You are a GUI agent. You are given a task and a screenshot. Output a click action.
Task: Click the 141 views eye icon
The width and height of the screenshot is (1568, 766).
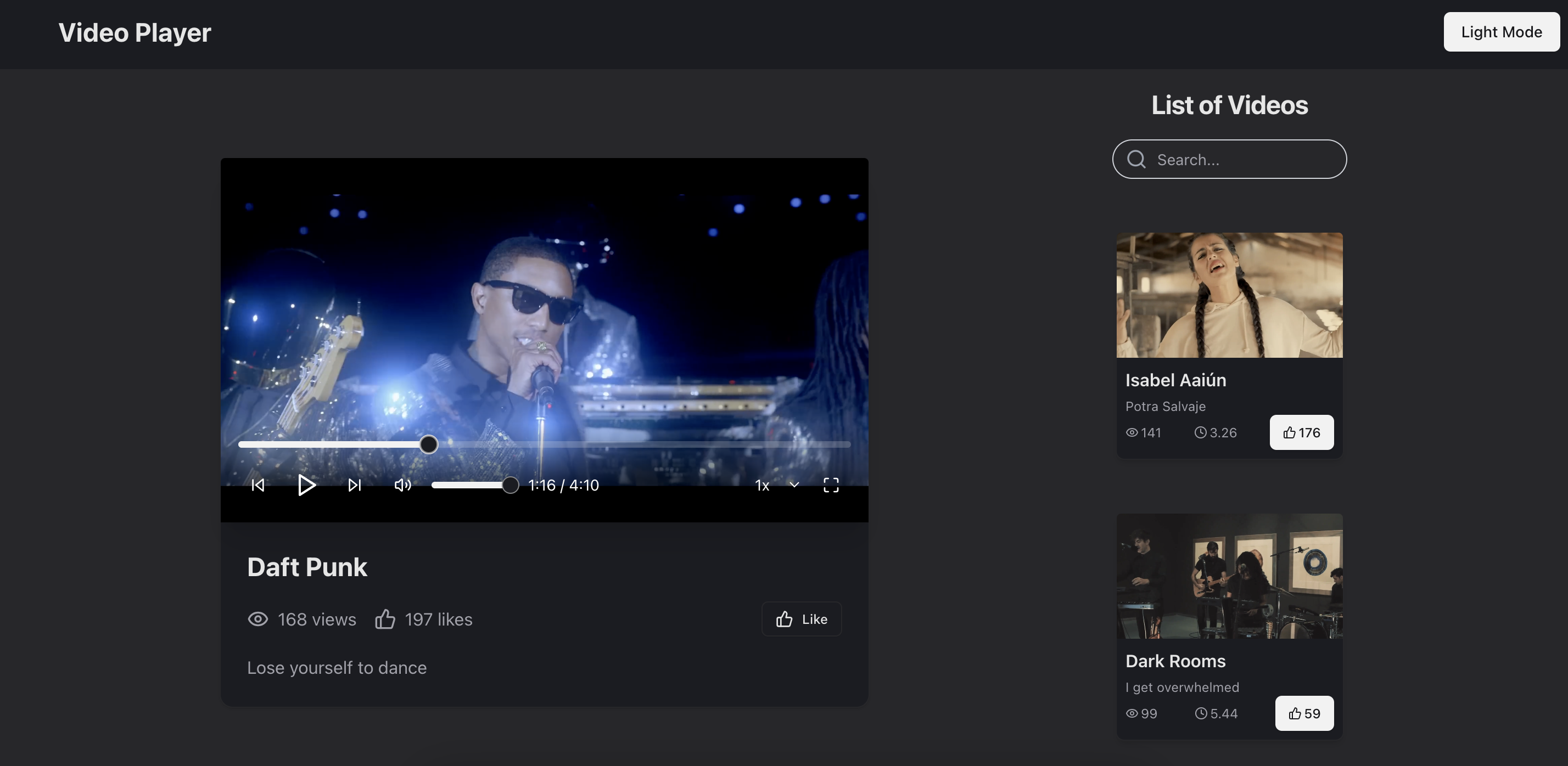click(1132, 432)
